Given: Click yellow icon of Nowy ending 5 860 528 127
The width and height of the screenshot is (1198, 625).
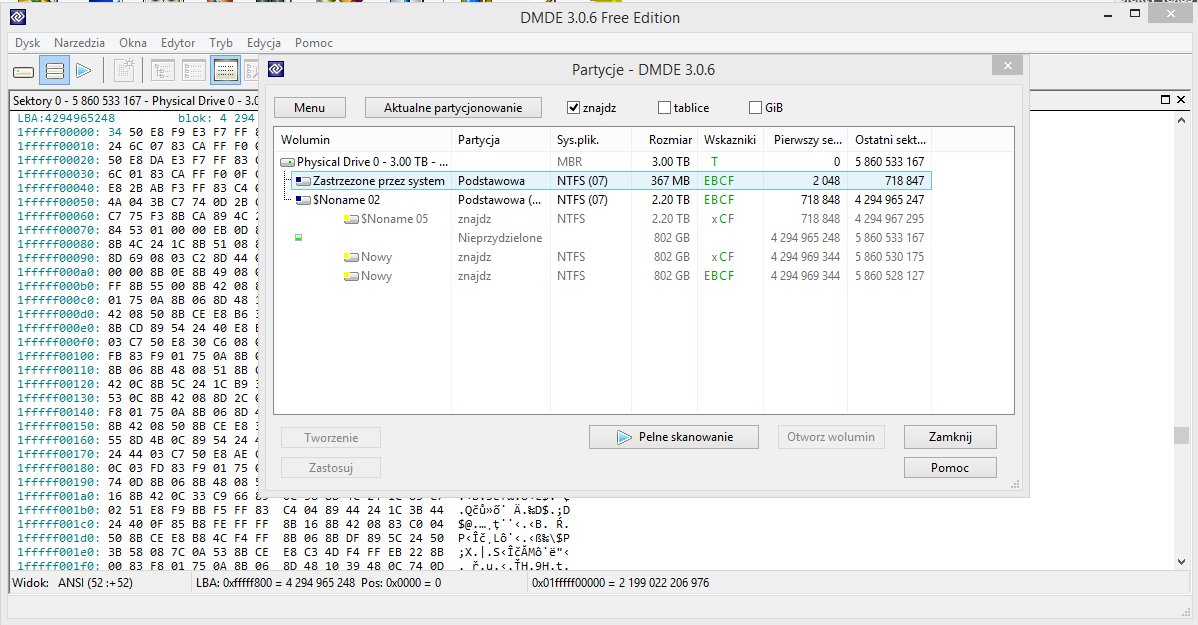Looking at the screenshot, I should 351,277.
